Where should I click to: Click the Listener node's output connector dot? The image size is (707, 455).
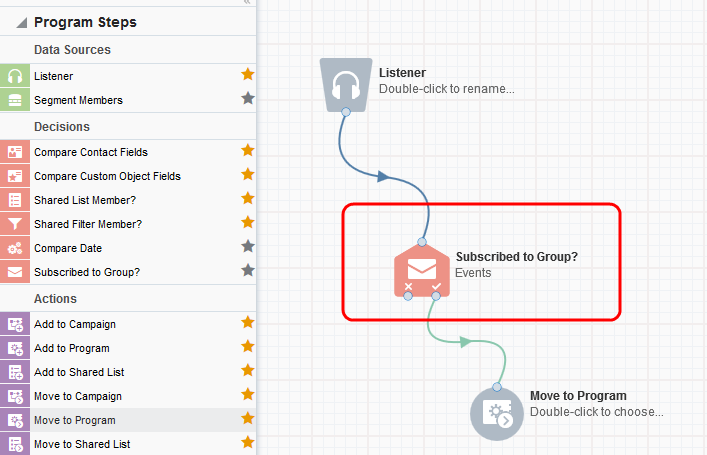tap(346, 112)
